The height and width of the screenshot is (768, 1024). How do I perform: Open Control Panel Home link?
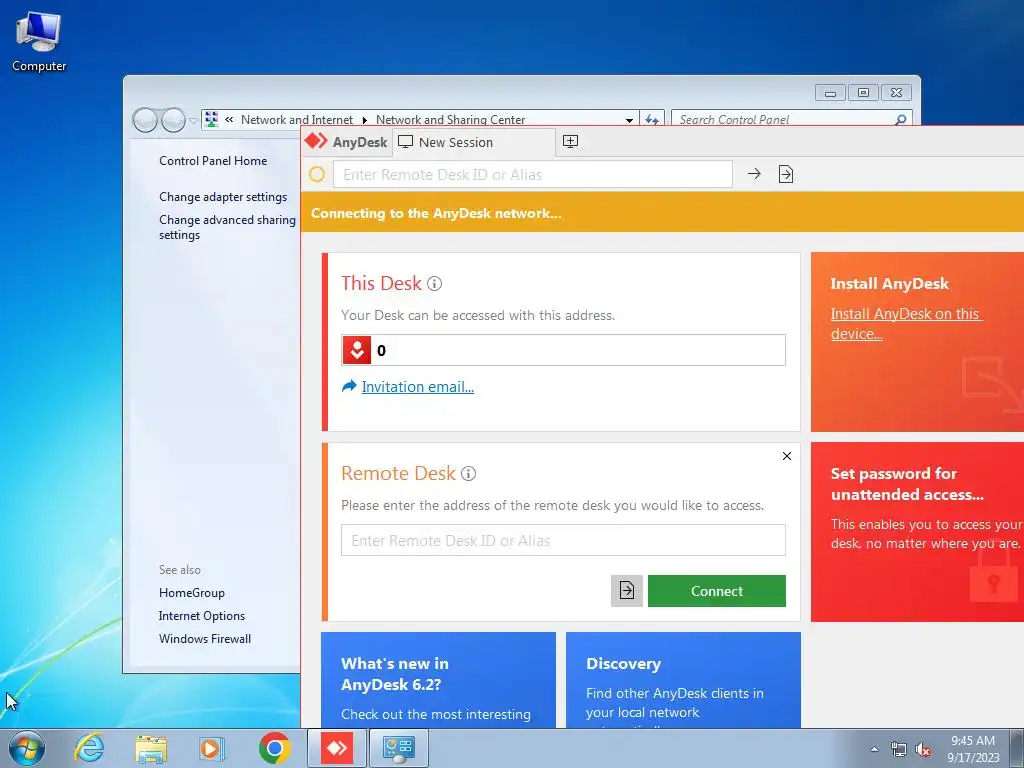[x=213, y=161]
